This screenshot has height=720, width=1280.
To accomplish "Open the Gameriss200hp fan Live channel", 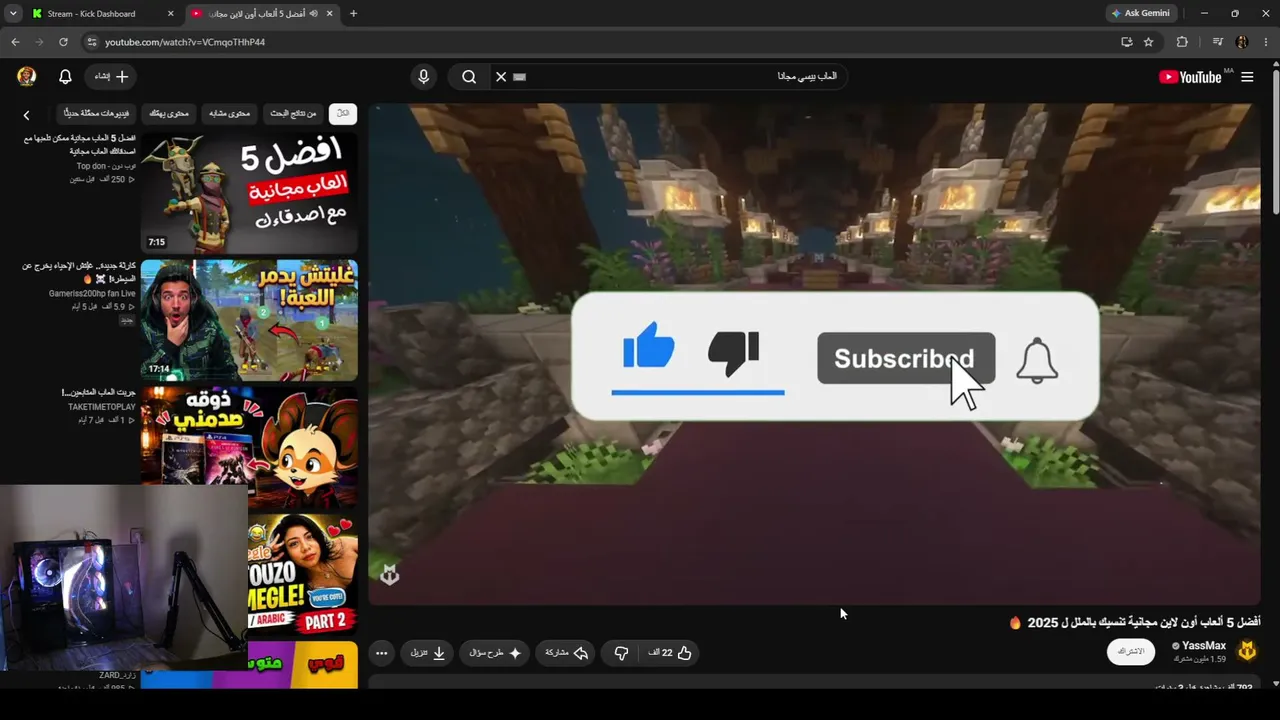I will pyautogui.click(x=92, y=293).
